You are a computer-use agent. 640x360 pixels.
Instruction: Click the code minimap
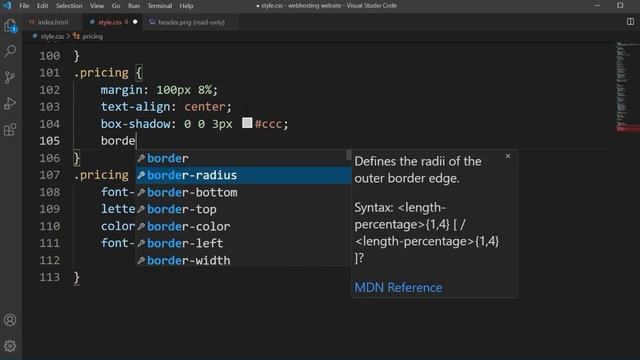coord(627,87)
